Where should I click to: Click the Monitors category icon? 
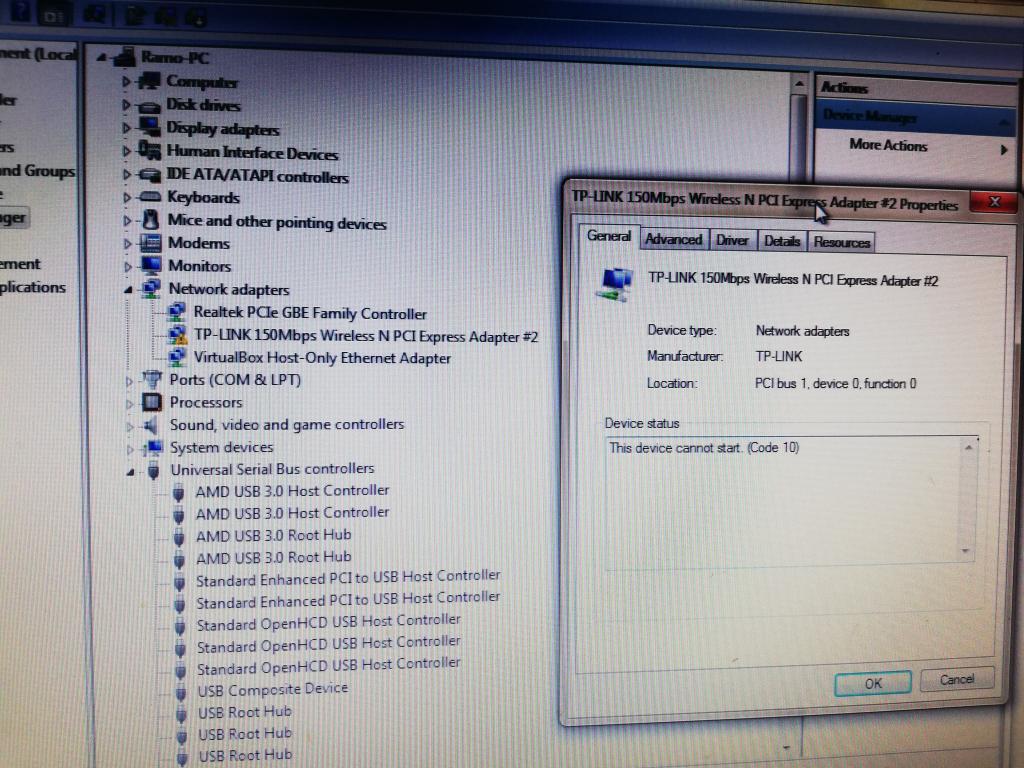[151, 266]
